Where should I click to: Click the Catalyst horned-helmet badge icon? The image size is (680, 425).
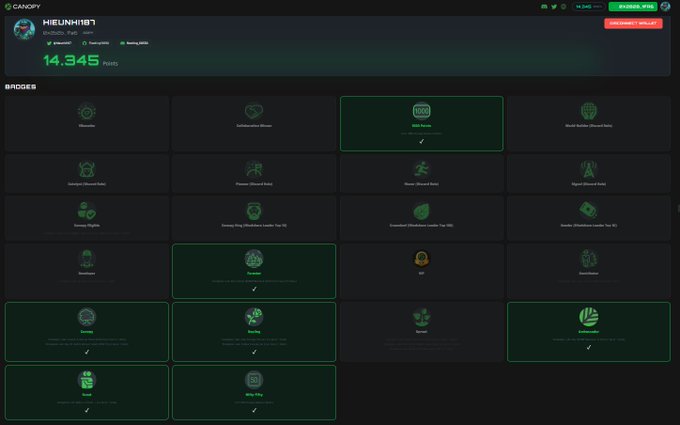(87, 170)
